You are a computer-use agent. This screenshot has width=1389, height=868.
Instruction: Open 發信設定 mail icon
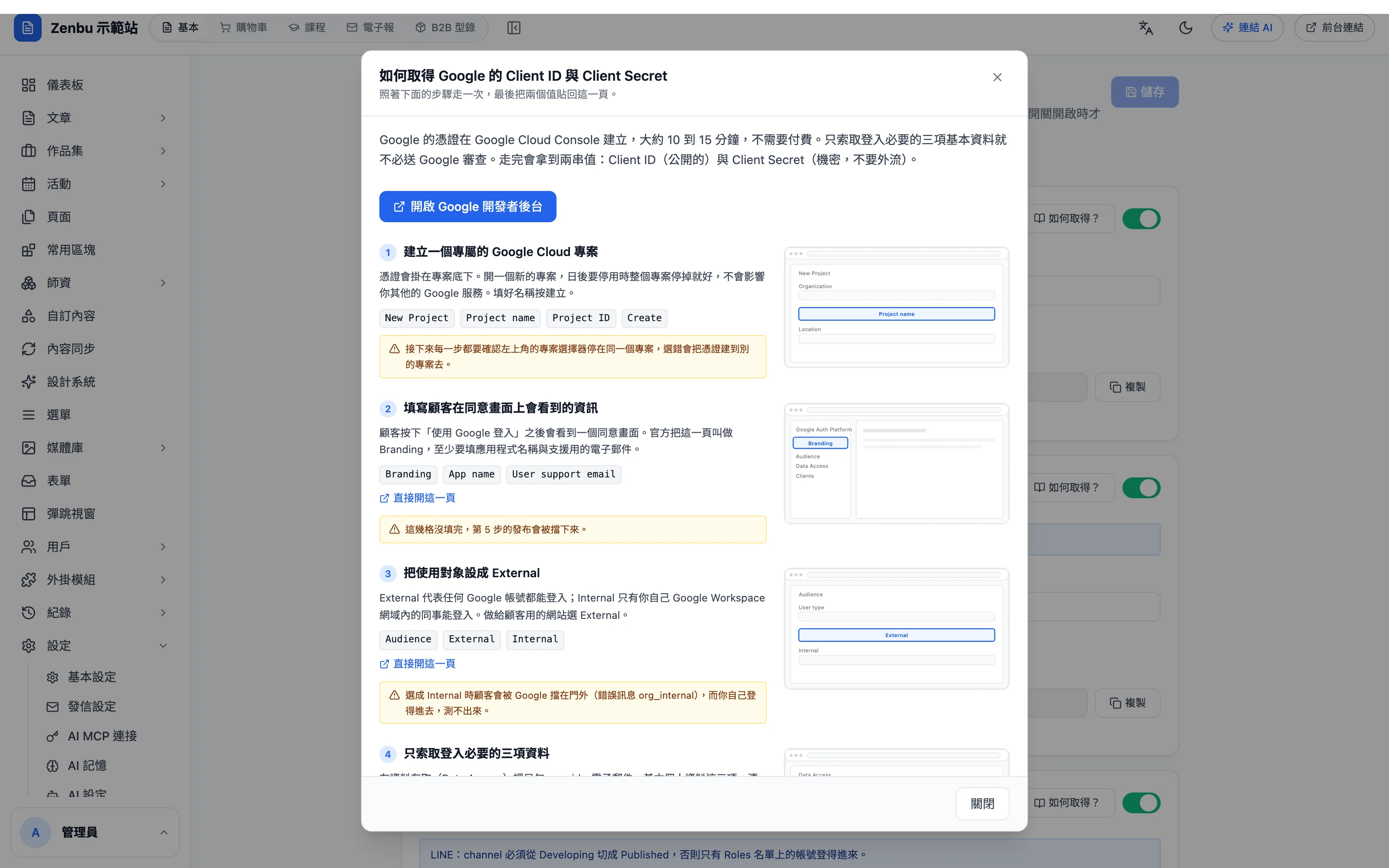click(53, 707)
